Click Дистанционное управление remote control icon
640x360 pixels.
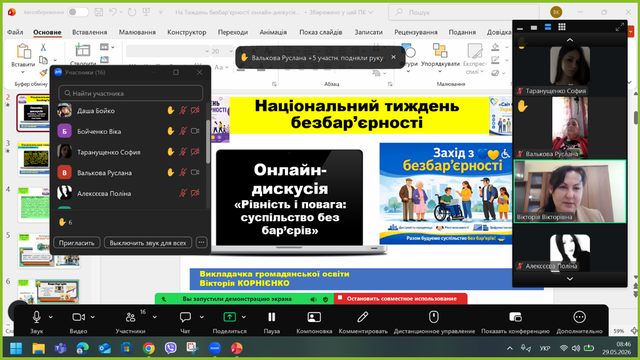(x=433, y=317)
